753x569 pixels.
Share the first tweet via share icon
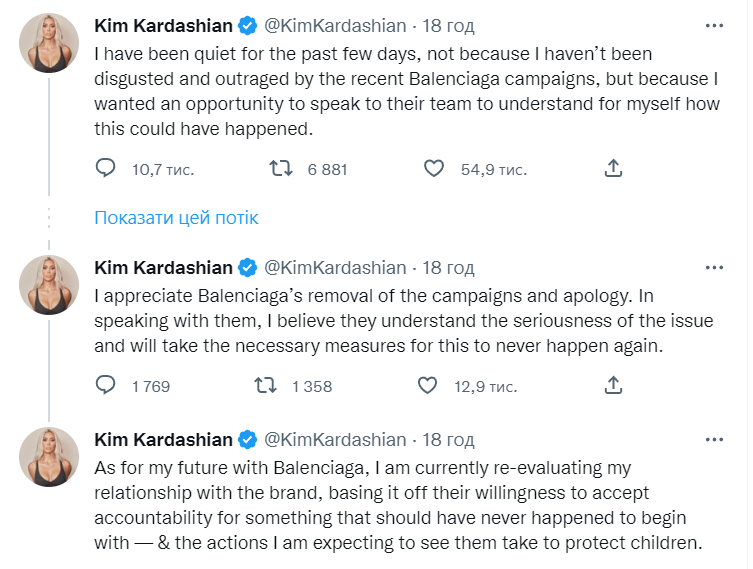click(x=615, y=169)
